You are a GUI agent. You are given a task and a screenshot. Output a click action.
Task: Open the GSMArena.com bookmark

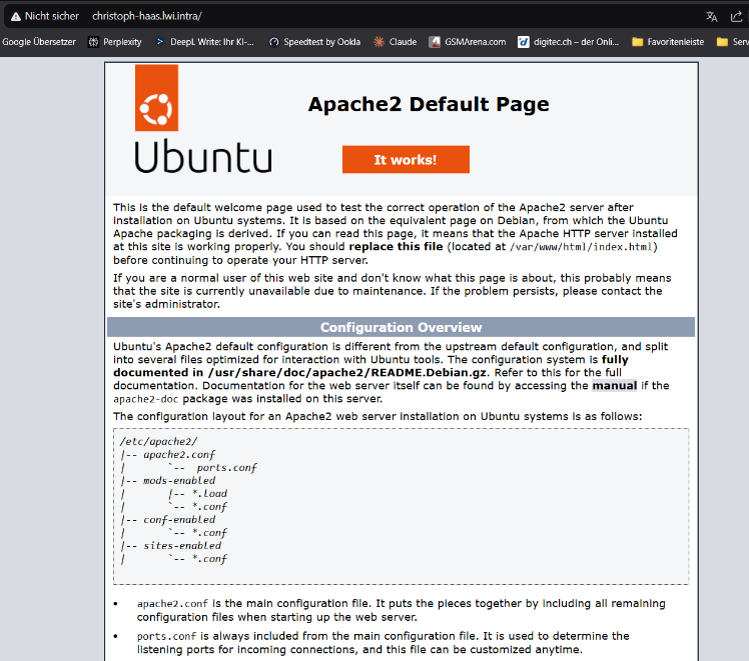(467, 42)
